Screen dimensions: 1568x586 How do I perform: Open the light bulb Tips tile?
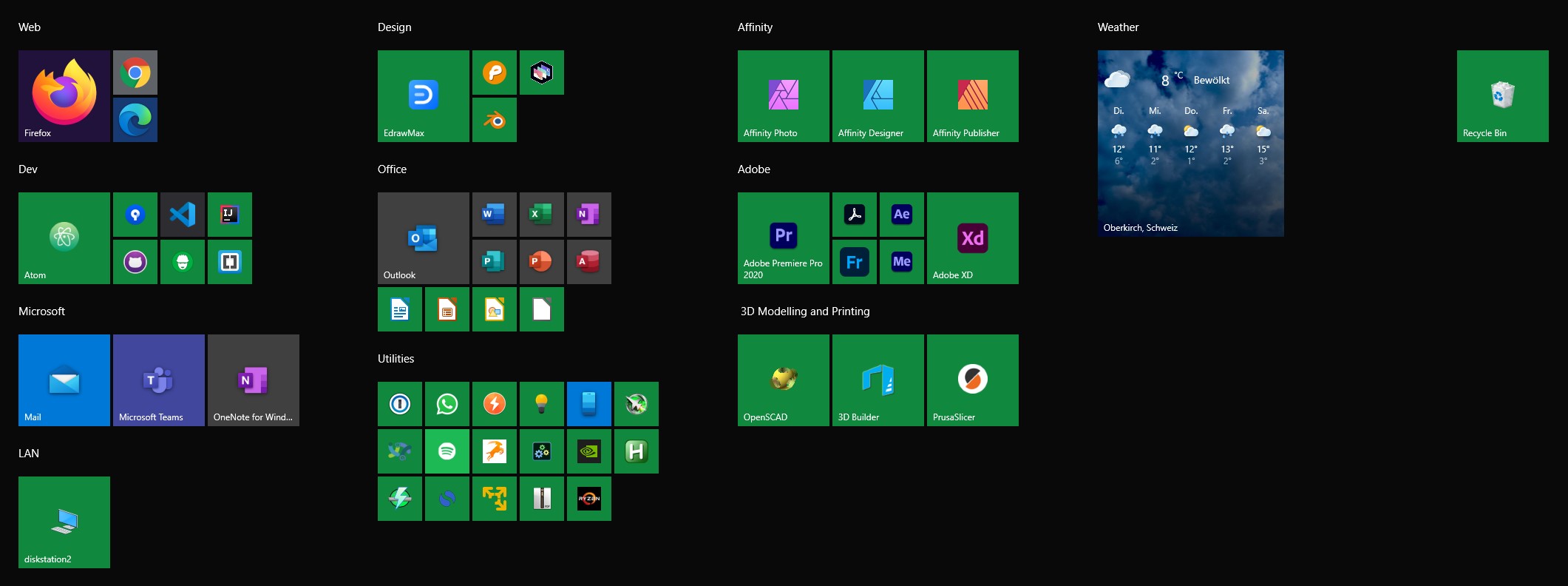coord(542,404)
